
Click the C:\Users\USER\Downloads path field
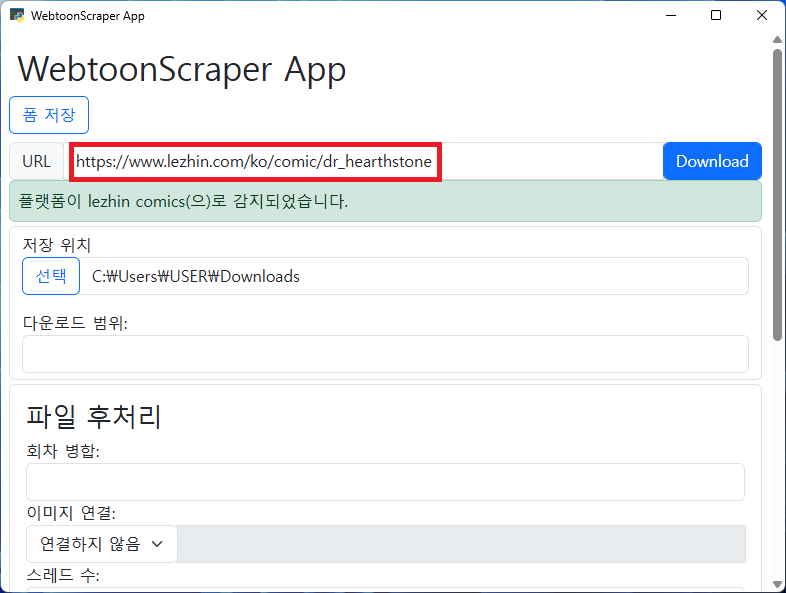pyautogui.click(x=414, y=276)
